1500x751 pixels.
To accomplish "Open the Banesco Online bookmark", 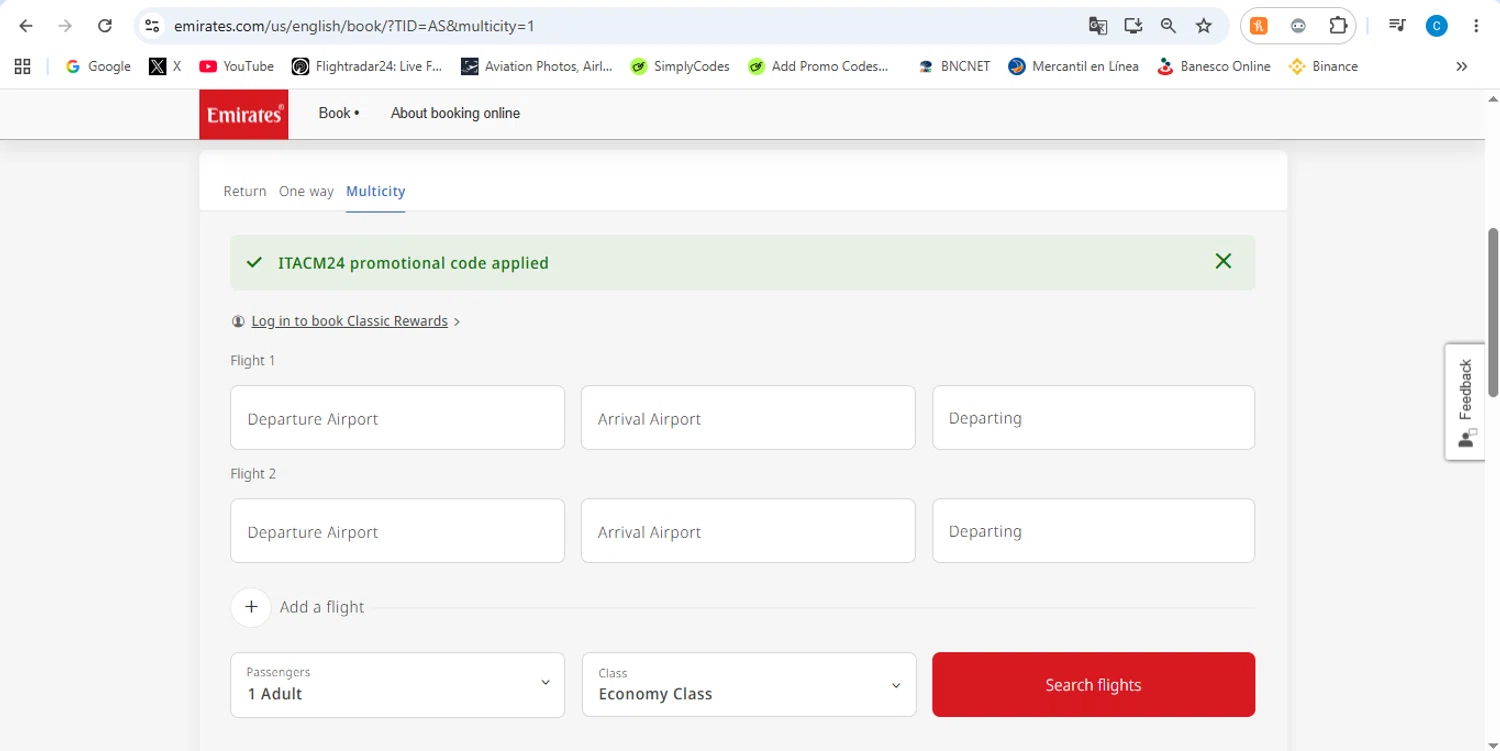I will (x=1213, y=66).
